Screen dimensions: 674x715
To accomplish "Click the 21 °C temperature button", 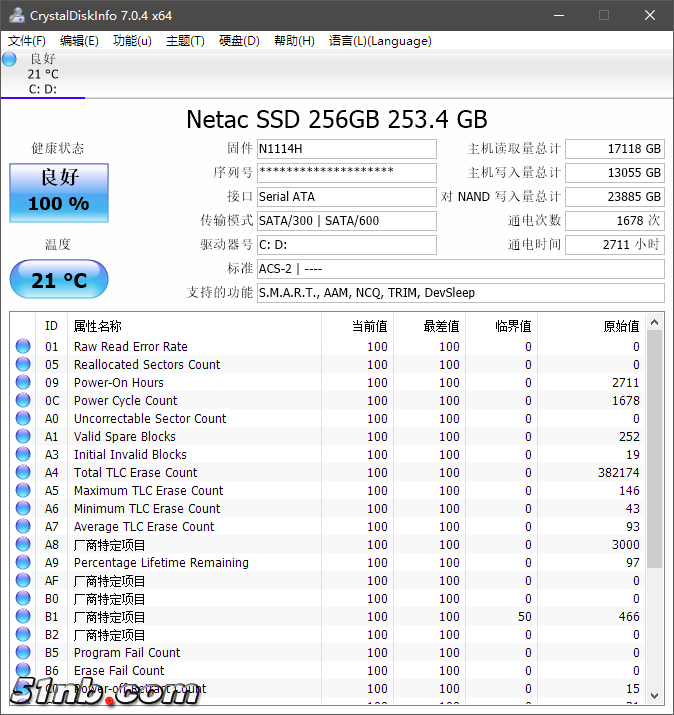I will click(58, 280).
